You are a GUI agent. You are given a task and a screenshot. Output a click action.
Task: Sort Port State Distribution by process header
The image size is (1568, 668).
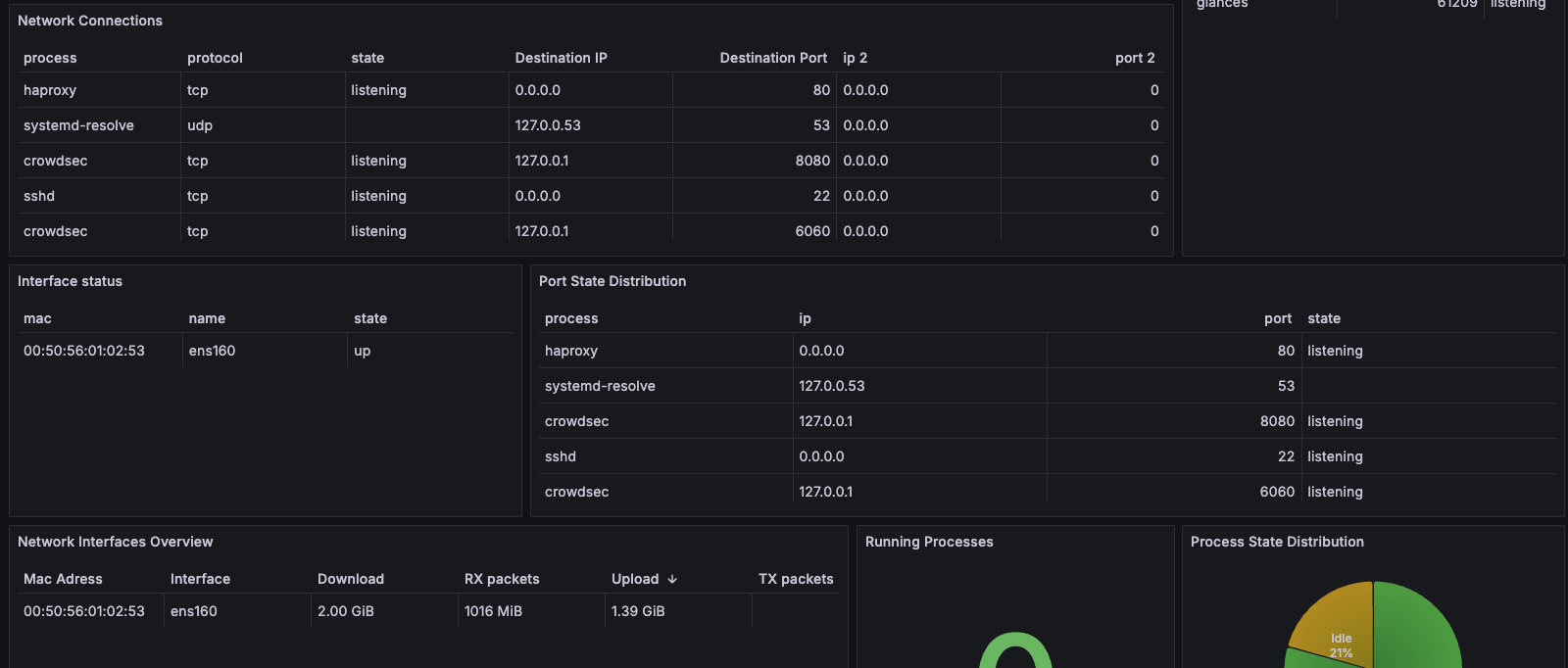(x=571, y=318)
